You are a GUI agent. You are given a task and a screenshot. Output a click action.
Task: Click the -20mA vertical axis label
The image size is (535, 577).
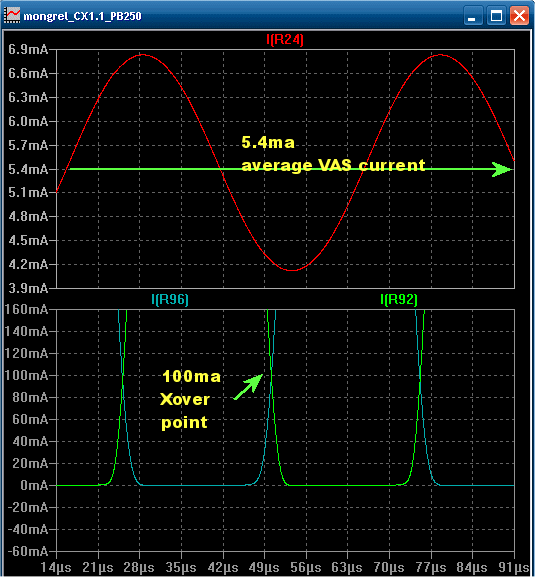click(28, 507)
